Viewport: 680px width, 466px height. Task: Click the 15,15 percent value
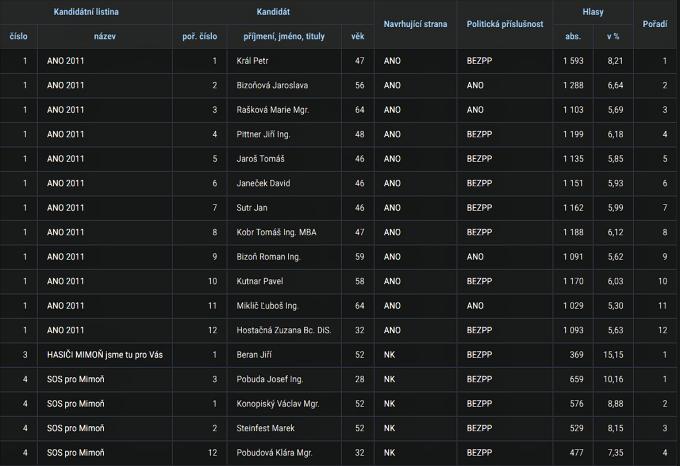pos(613,355)
